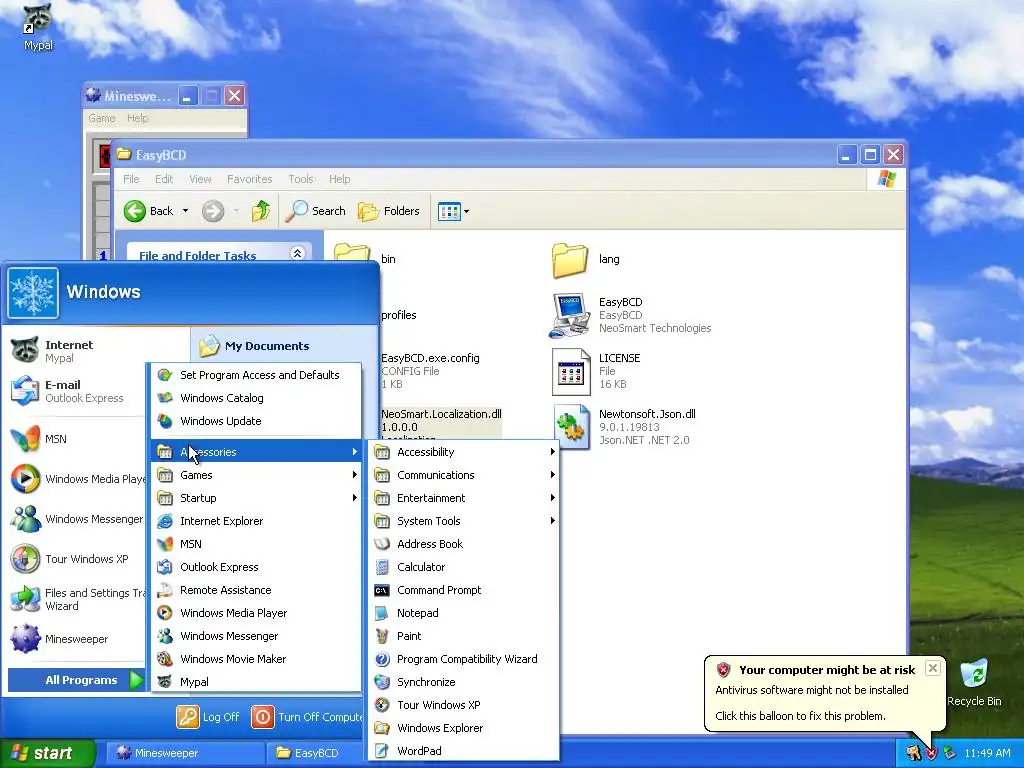The width and height of the screenshot is (1024, 768).
Task: Open the Game menu in Minesweeper
Action: click(x=102, y=118)
